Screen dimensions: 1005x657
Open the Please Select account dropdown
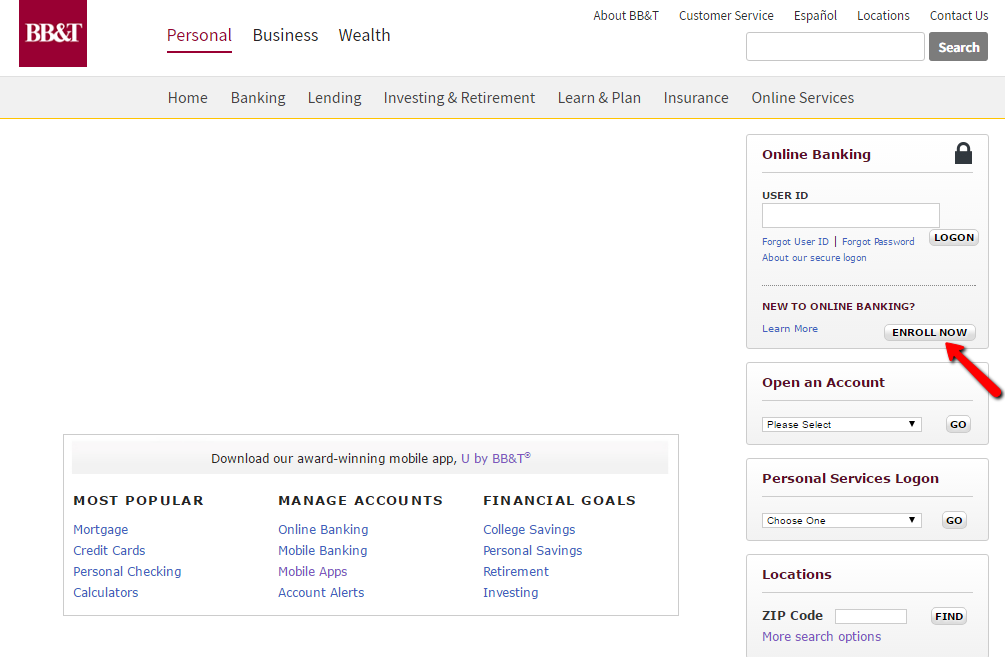(x=842, y=424)
